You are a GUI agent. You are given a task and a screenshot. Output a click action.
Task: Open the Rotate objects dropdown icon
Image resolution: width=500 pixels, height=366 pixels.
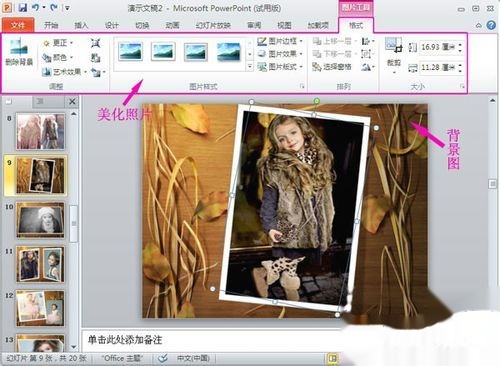(x=368, y=67)
